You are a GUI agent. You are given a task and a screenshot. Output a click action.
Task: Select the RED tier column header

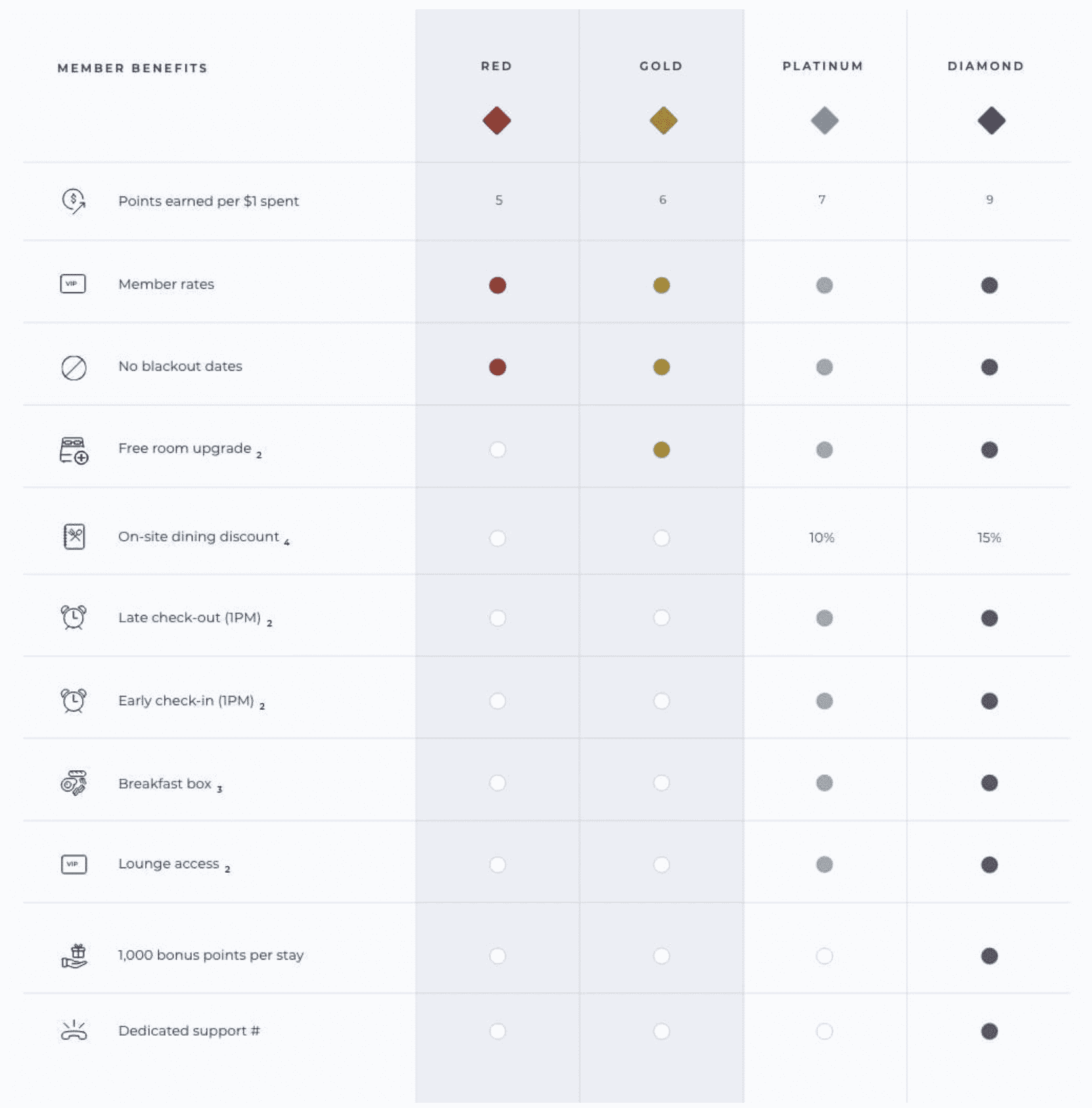496,66
